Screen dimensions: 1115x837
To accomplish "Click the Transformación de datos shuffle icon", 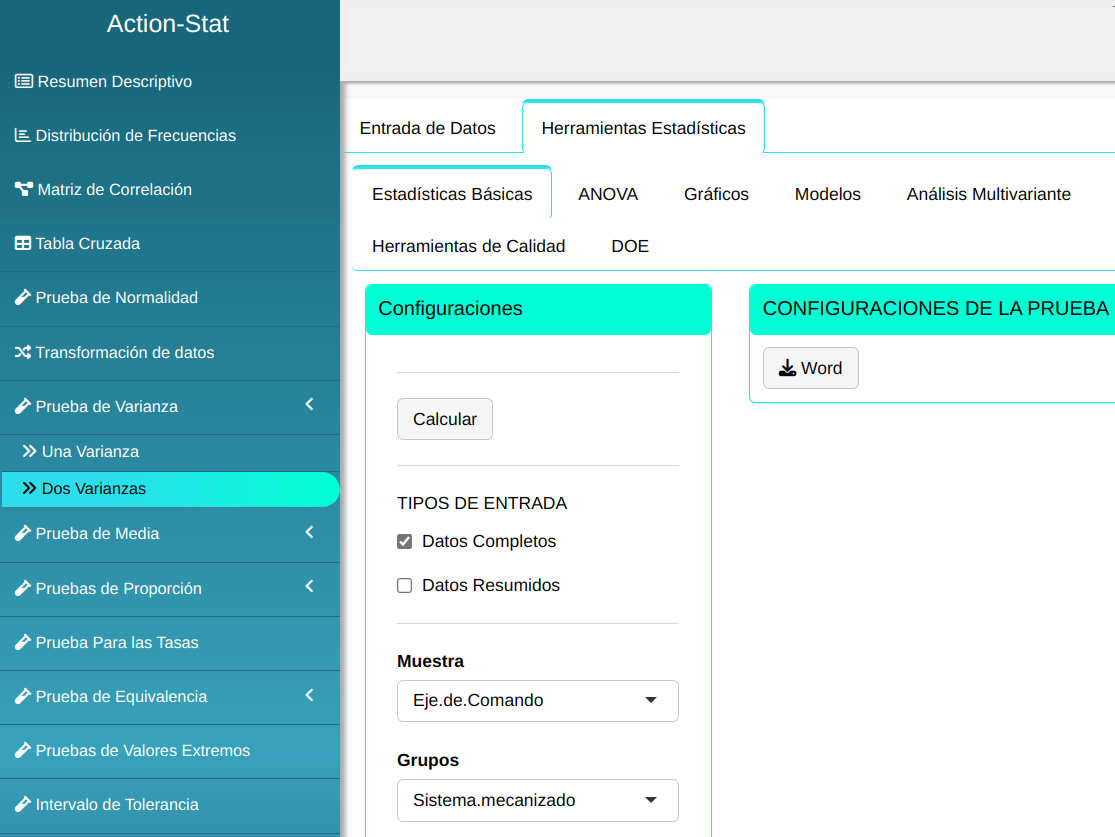I will pos(22,352).
